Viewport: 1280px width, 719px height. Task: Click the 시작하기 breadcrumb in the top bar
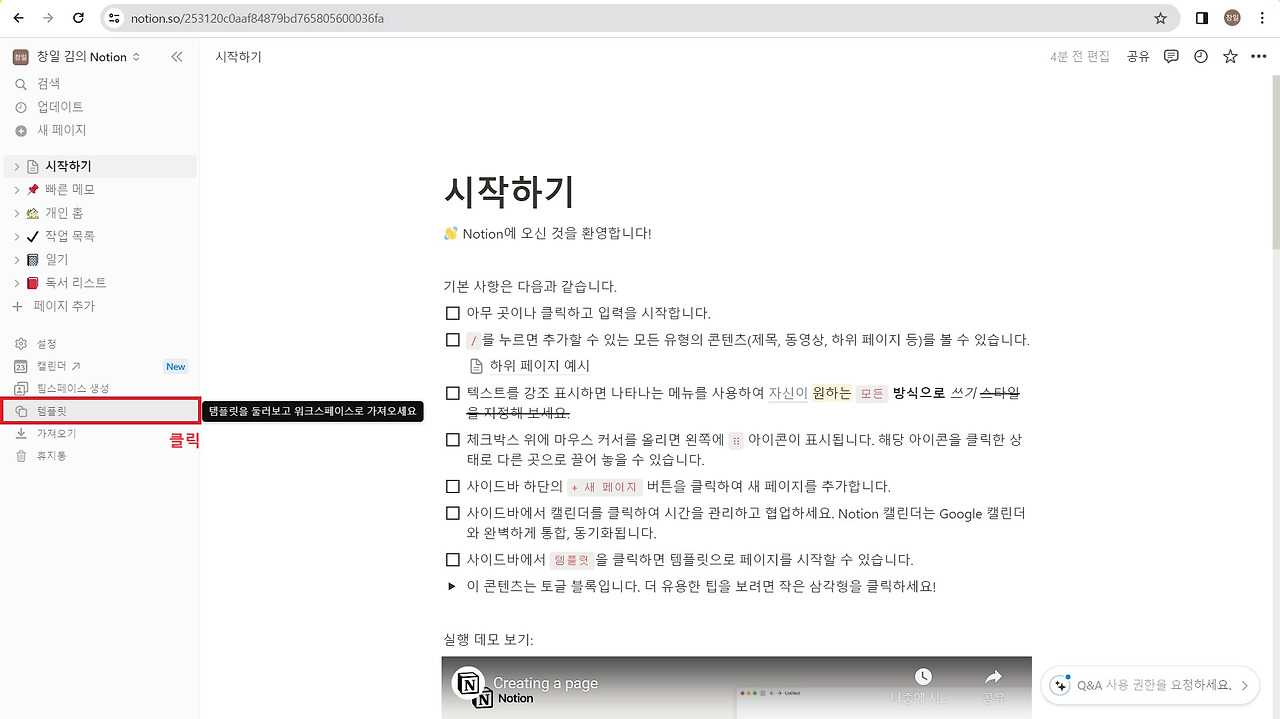pyautogui.click(x=238, y=57)
